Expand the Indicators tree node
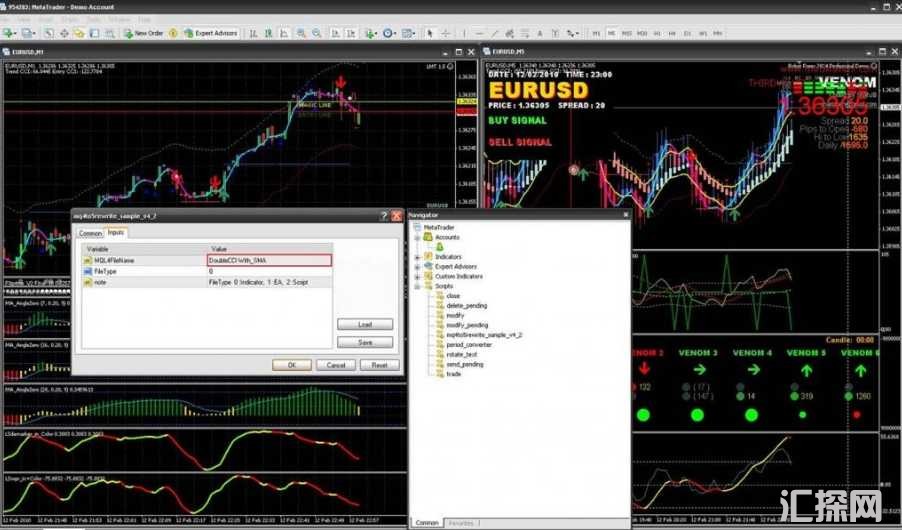Screen dimensions: 902x530 (x=418, y=257)
